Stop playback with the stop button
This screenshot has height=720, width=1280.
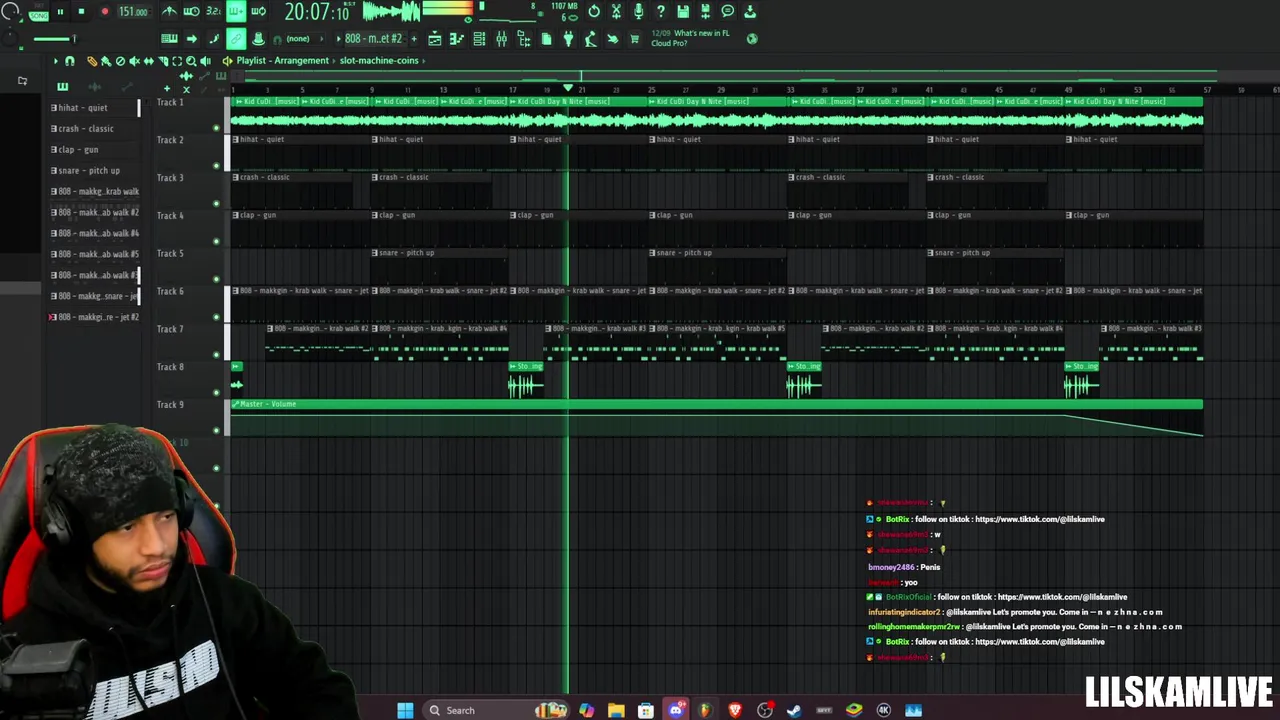pyautogui.click(x=81, y=12)
